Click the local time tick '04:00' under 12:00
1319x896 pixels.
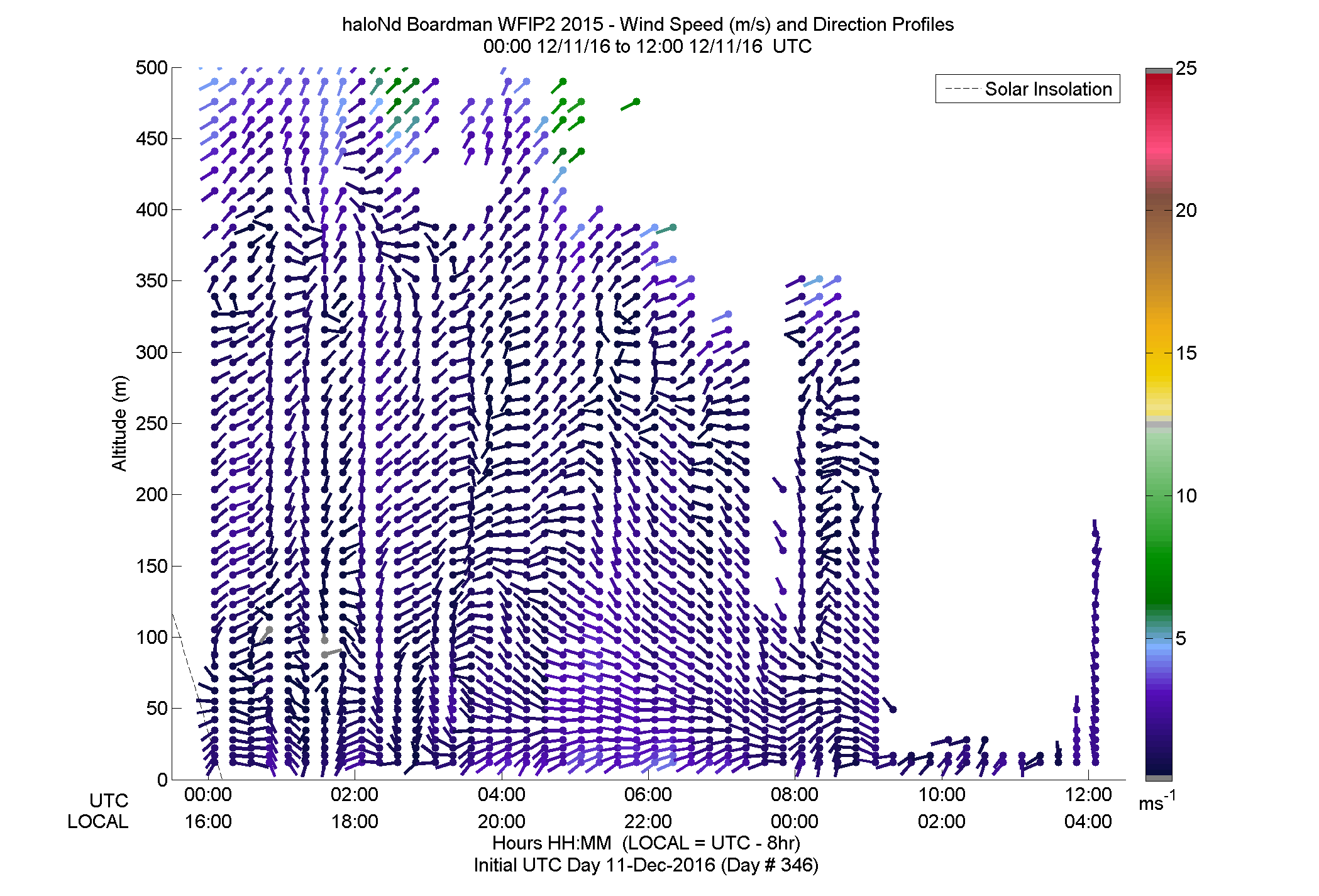point(1088,822)
